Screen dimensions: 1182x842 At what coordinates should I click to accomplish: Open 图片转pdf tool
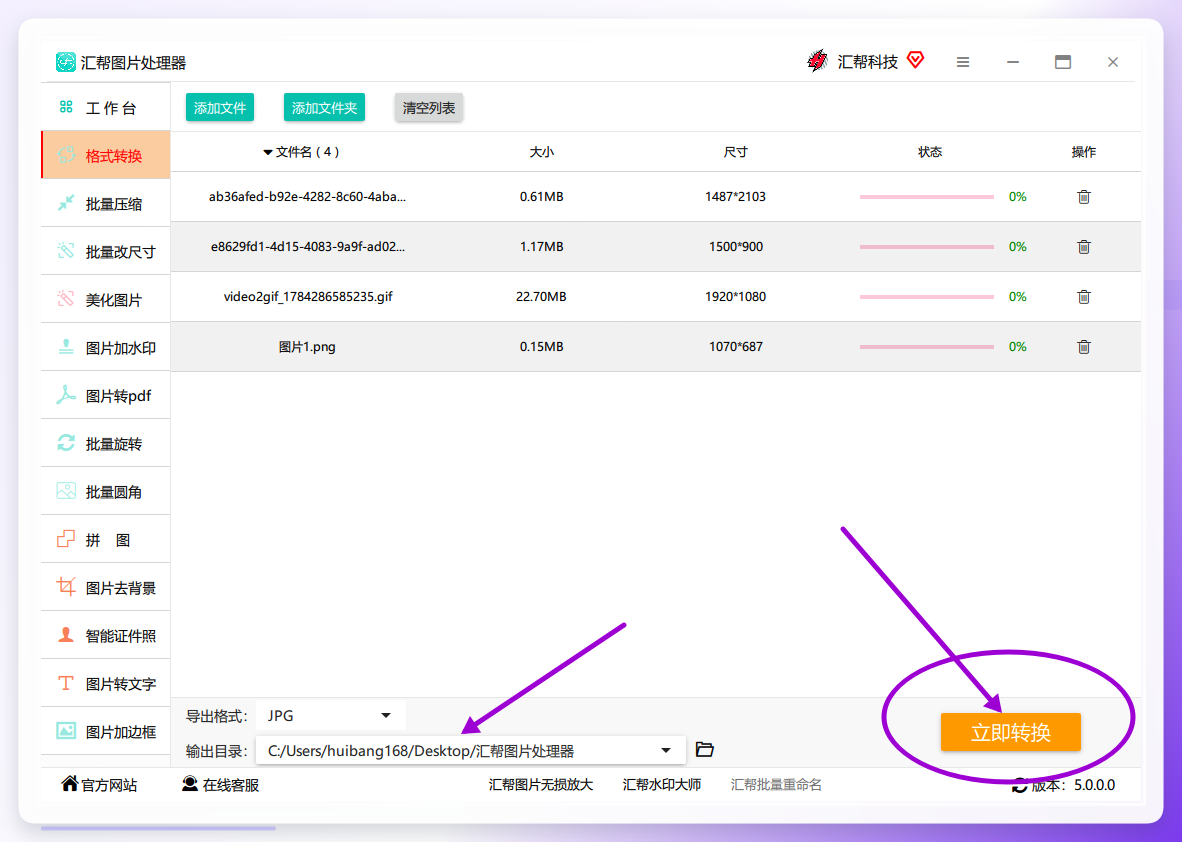tap(106, 396)
